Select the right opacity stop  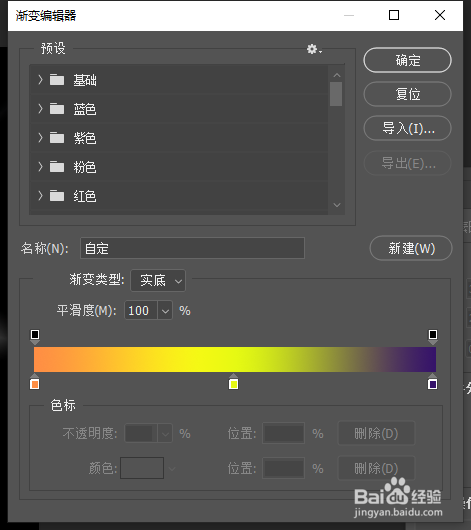click(x=433, y=337)
